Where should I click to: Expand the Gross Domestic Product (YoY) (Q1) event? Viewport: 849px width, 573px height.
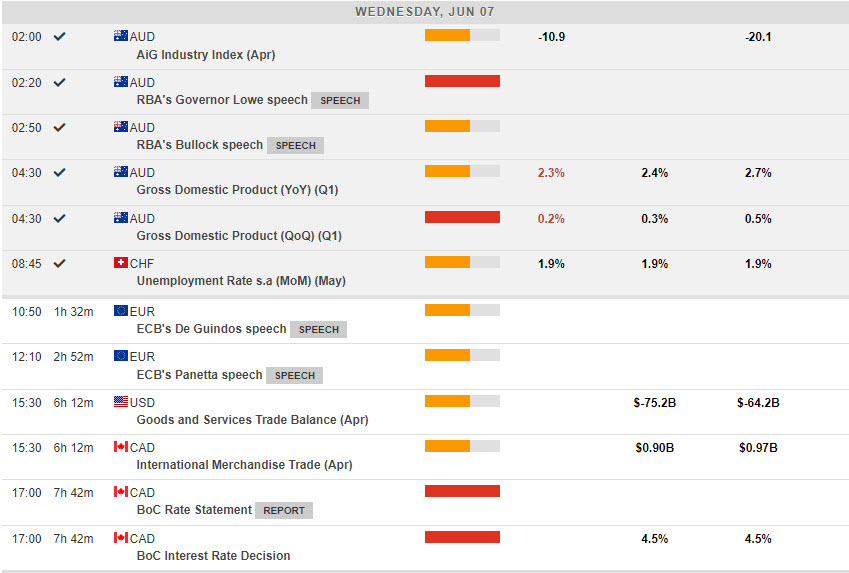pyautogui.click(x=238, y=190)
